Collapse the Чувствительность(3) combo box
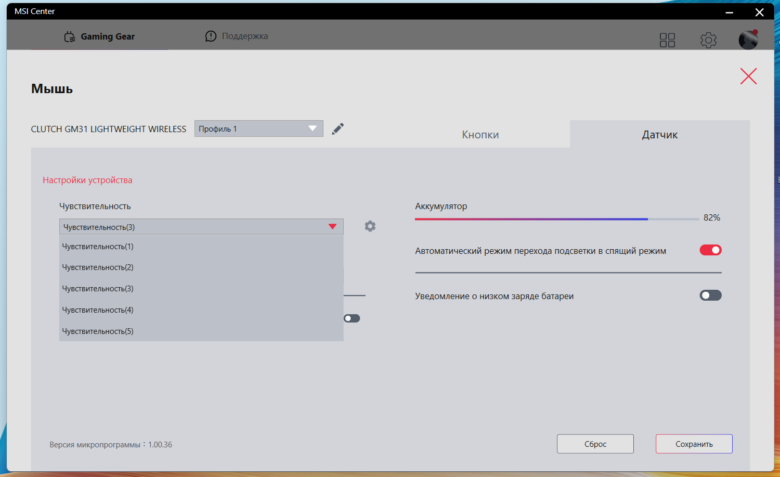Image resolution: width=780 pixels, height=477 pixels. click(x=201, y=227)
